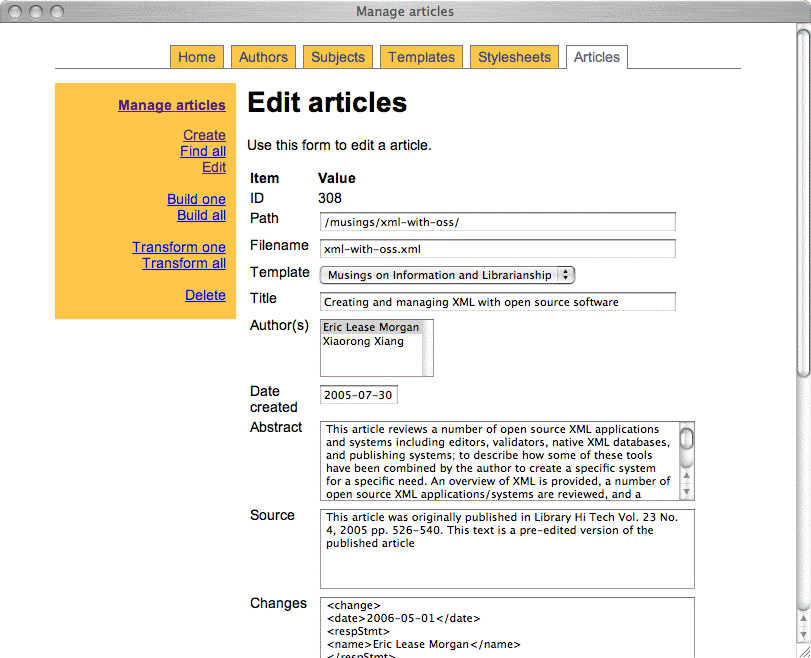The width and height of the screenshot is (811, 658).
Task: Open the Find all link
Action: [x=203, y=151]
